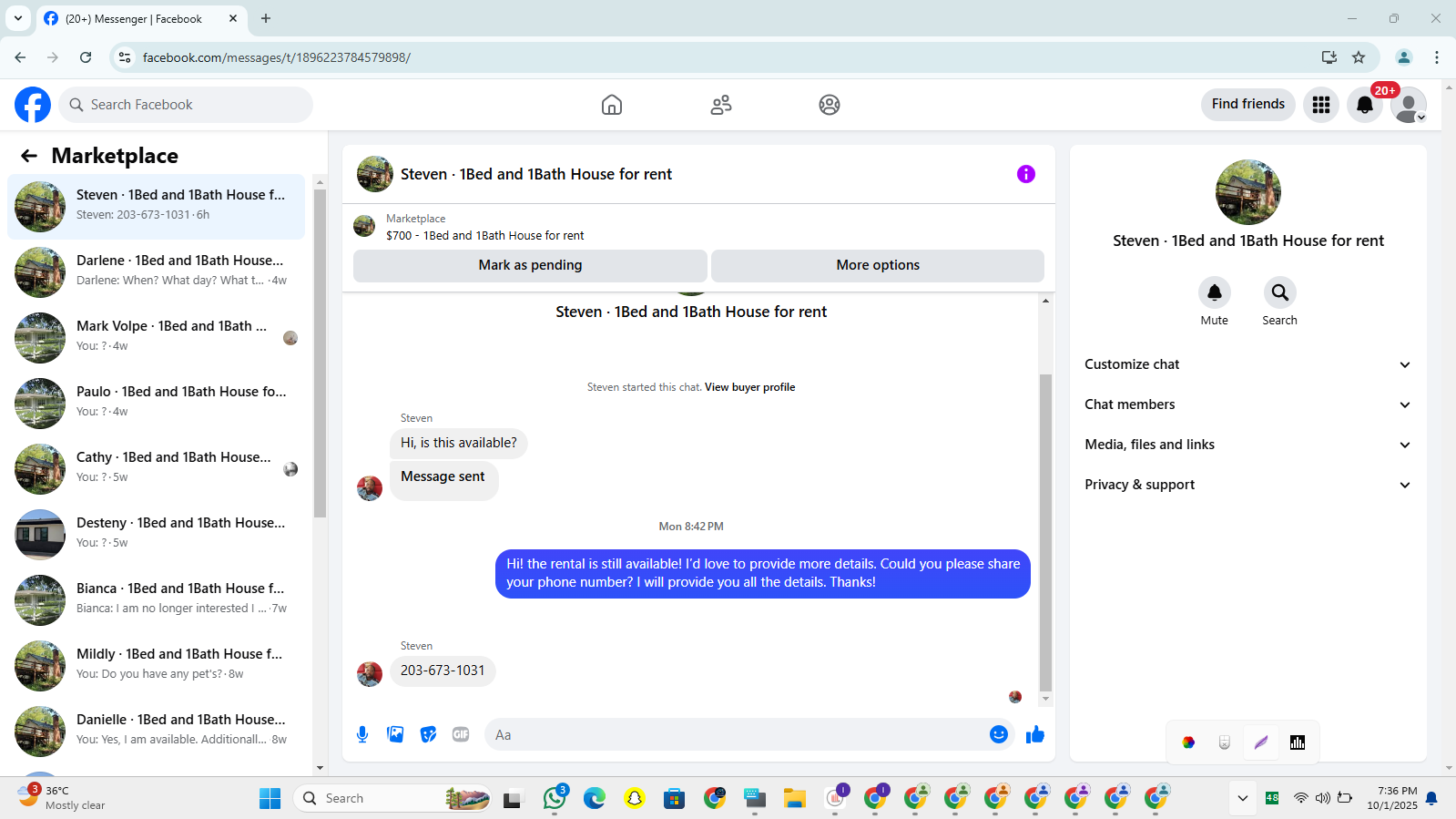Open the View buyer profile link
Image resolution: width=1456 pixels, height=819 pixels.
point(749,387)
